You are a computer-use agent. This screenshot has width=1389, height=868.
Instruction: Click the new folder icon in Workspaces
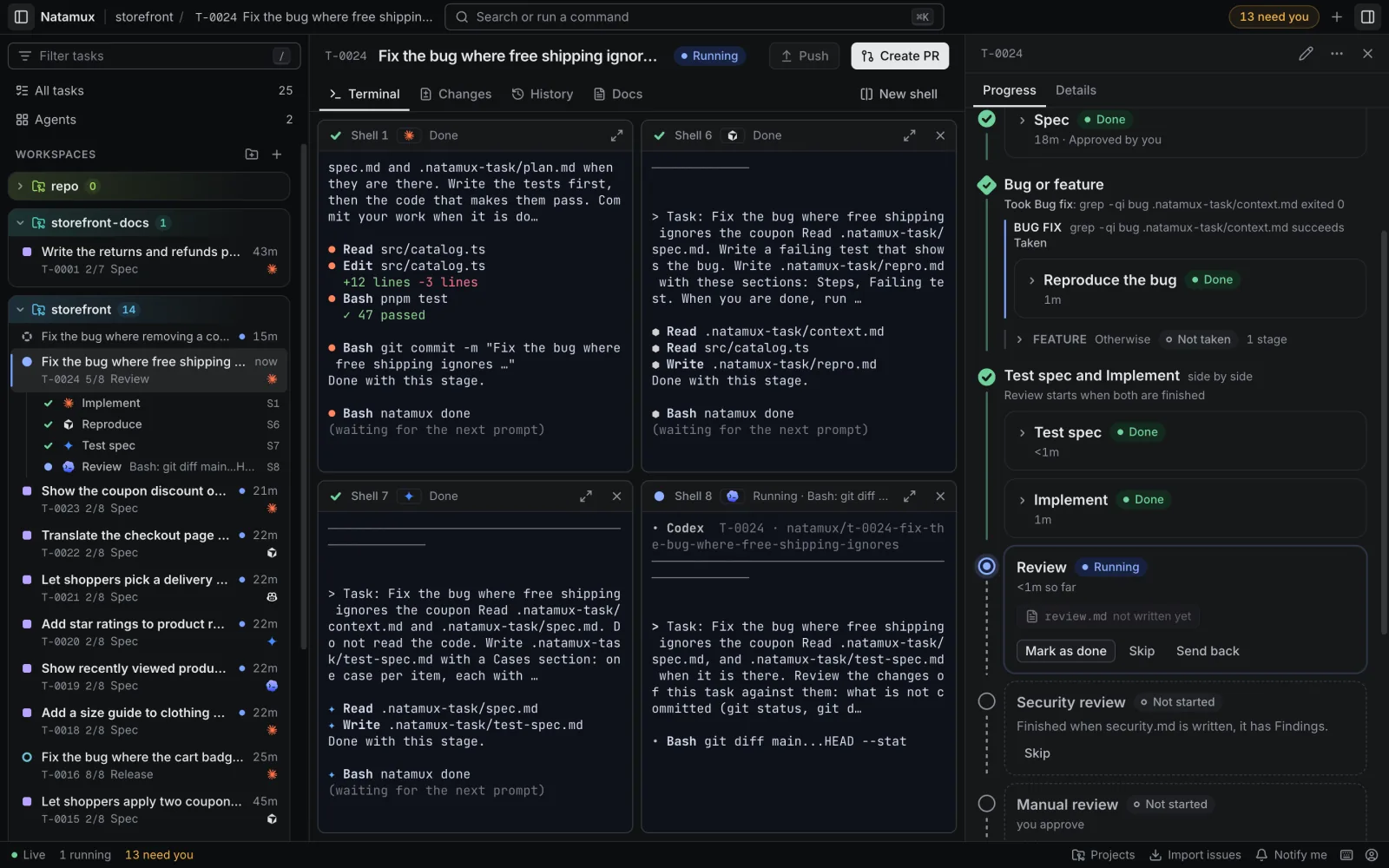pos(252,155)
